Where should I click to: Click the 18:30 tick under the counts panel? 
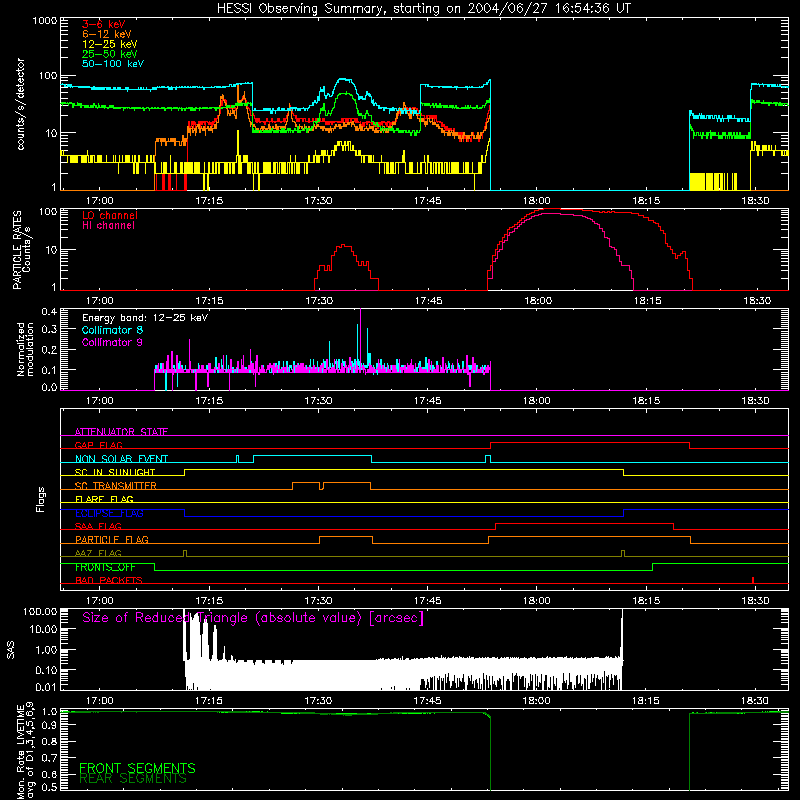pos(755,201)
